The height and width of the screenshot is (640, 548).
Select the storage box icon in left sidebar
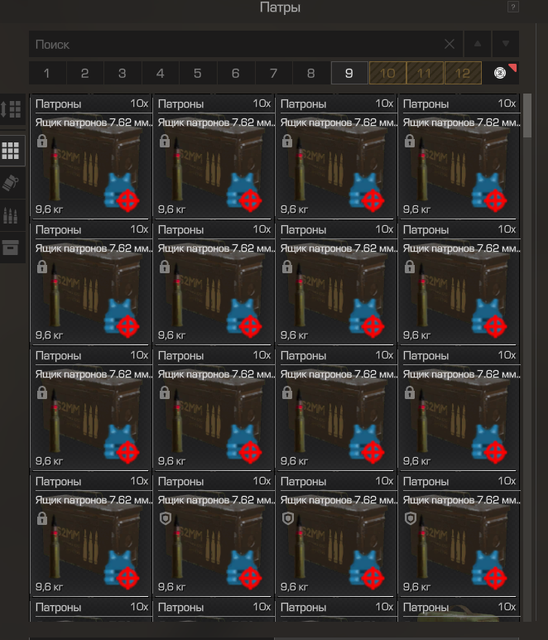pyautogui.click(x=10, y=247)
